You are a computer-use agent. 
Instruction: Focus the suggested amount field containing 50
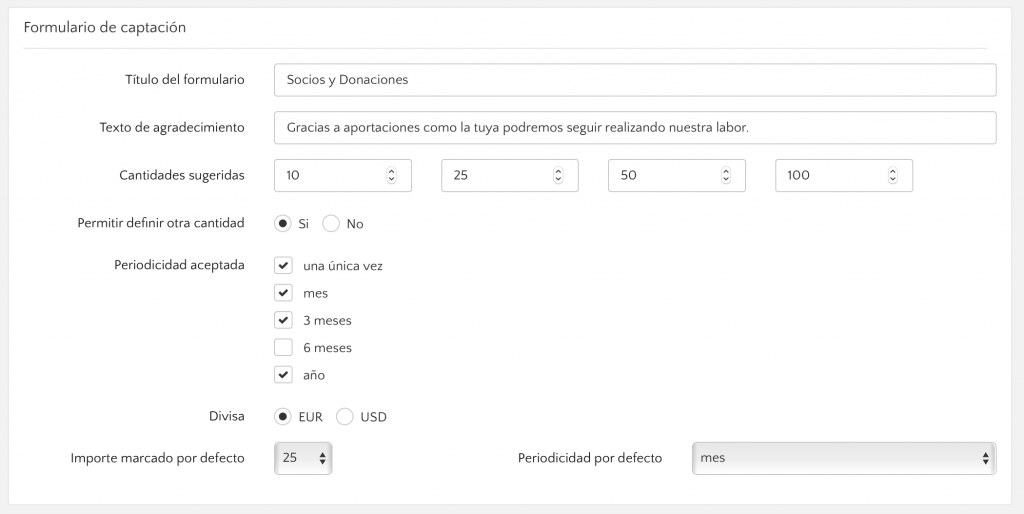tap(677, 175)
